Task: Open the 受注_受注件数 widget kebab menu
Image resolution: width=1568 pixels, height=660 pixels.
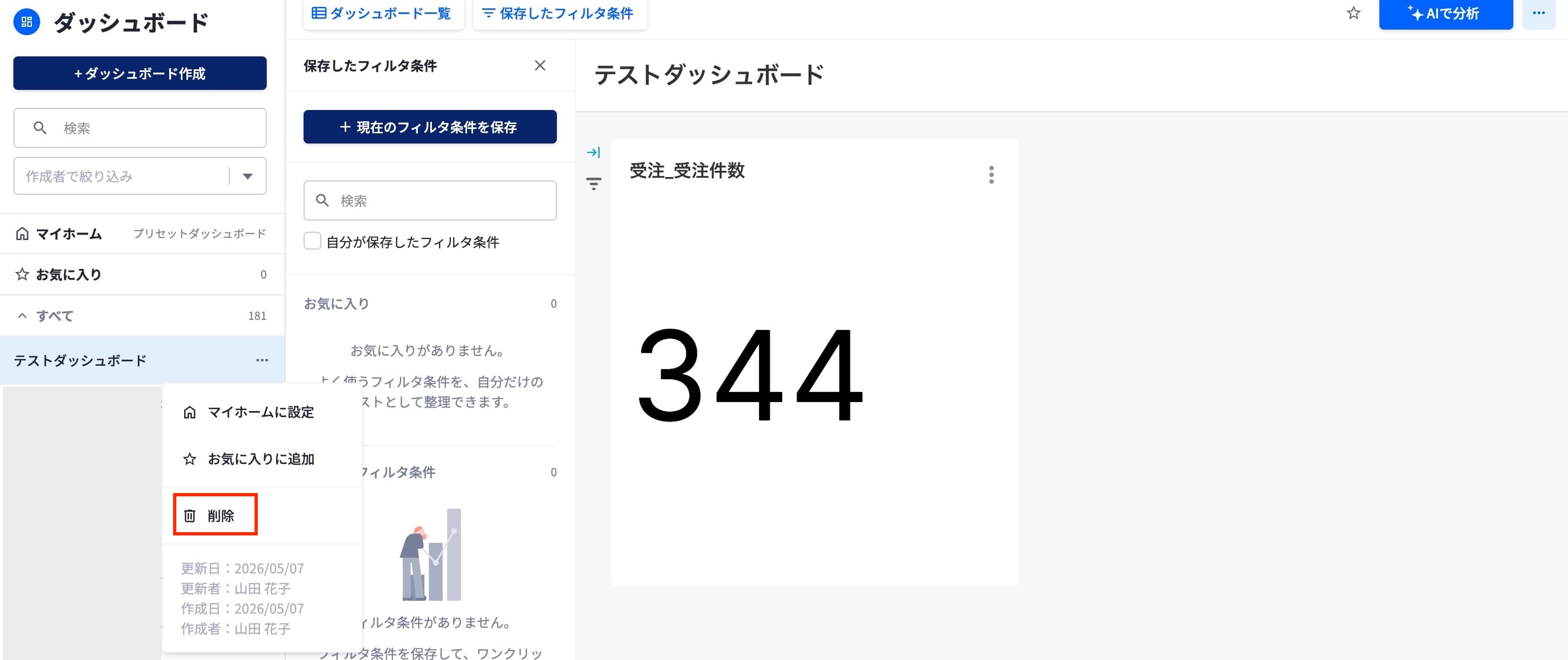Action: (991, 175)
